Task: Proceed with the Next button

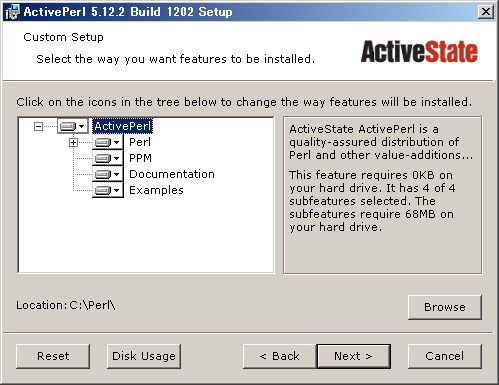Action: [x=354, y=356]
